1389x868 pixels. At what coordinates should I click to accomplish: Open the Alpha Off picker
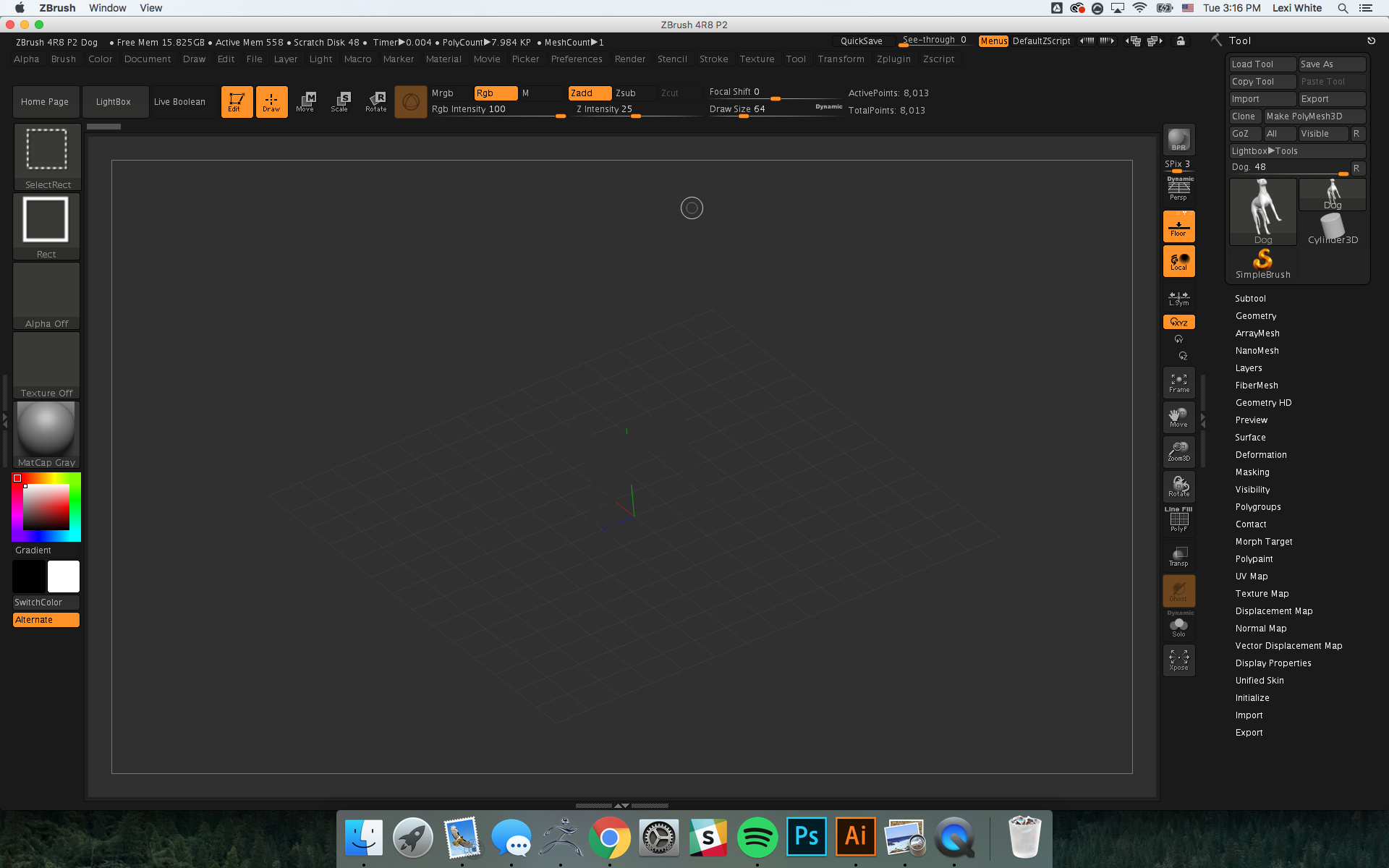pos(47,296)
